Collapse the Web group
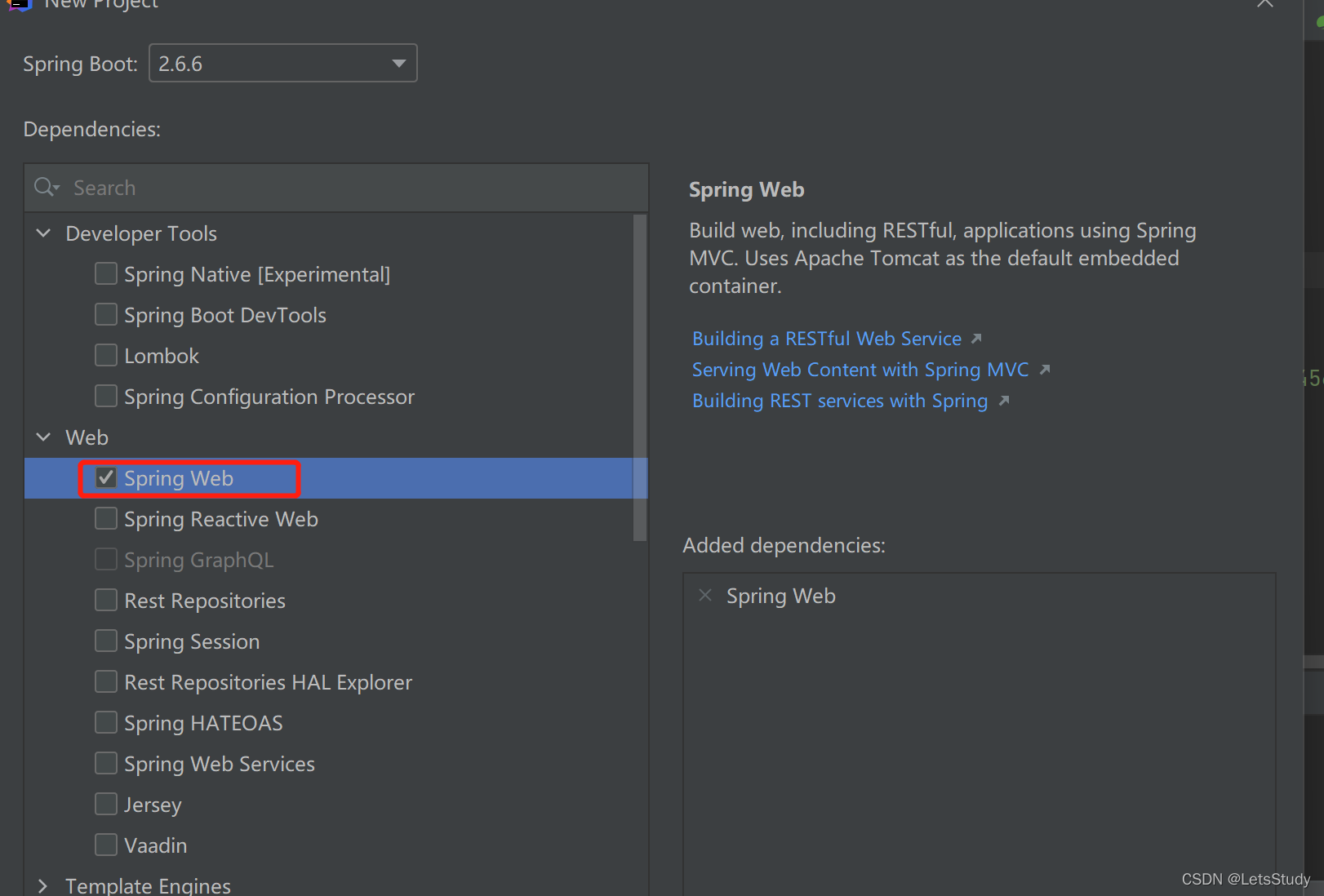The width and height of the screenshot is (1324, 896). pyautogui.click(x=43, y=437)
